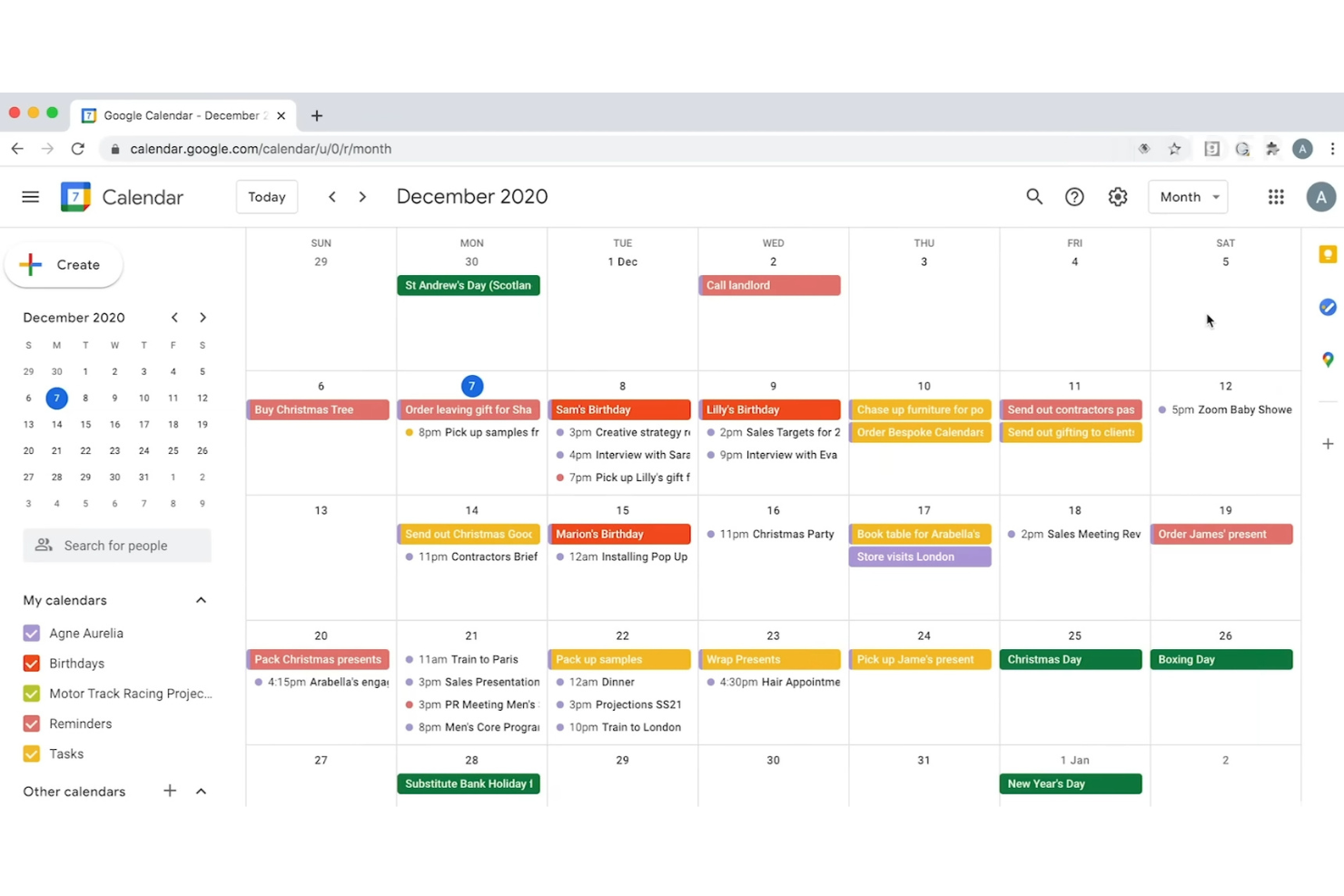
Task: Open Order James' present event
Action: tap(1222, 534)
